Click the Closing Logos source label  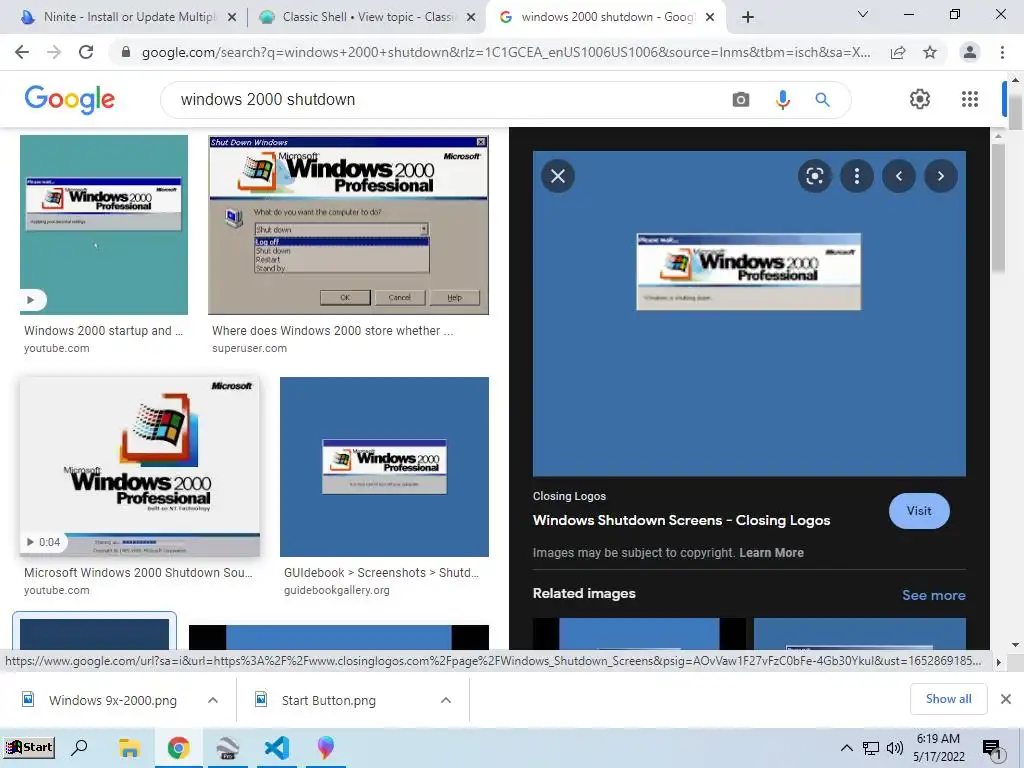569,496
